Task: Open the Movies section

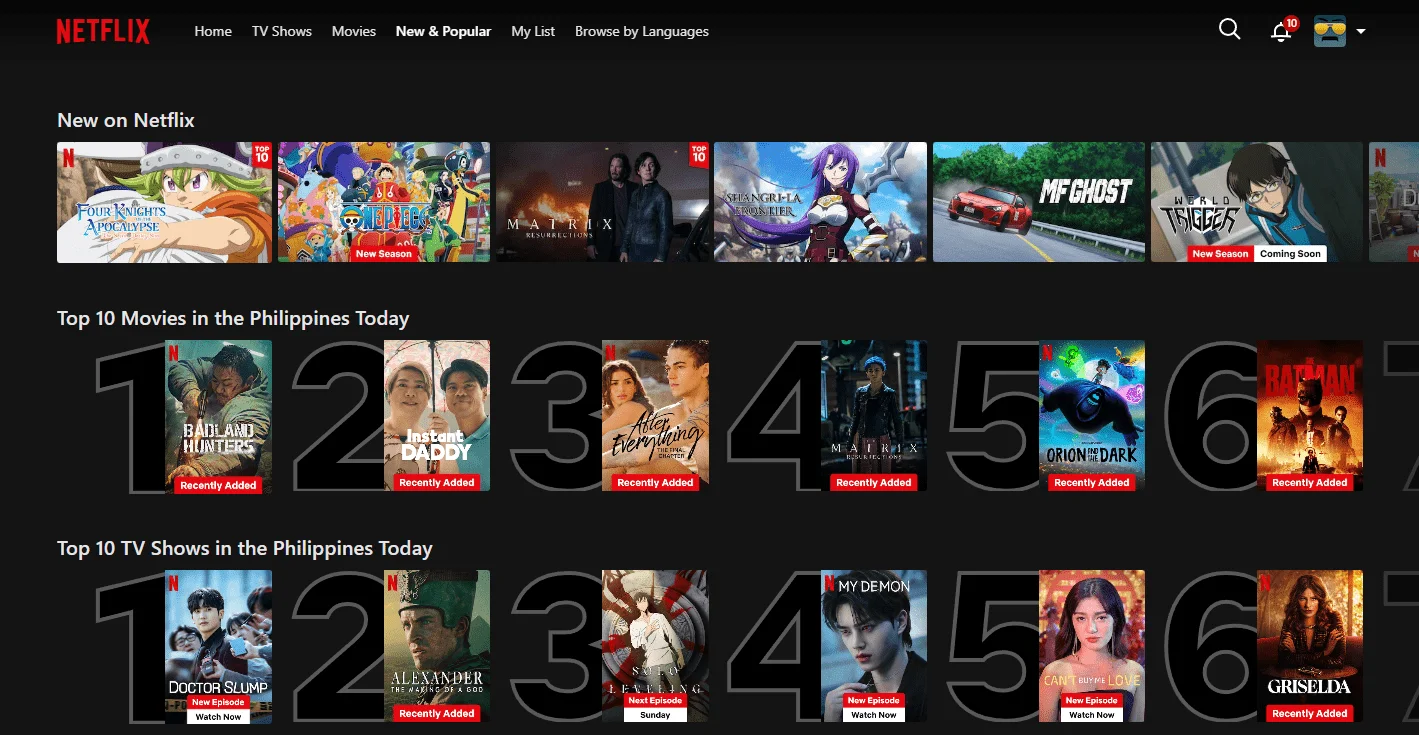Action: coord(354,31)
